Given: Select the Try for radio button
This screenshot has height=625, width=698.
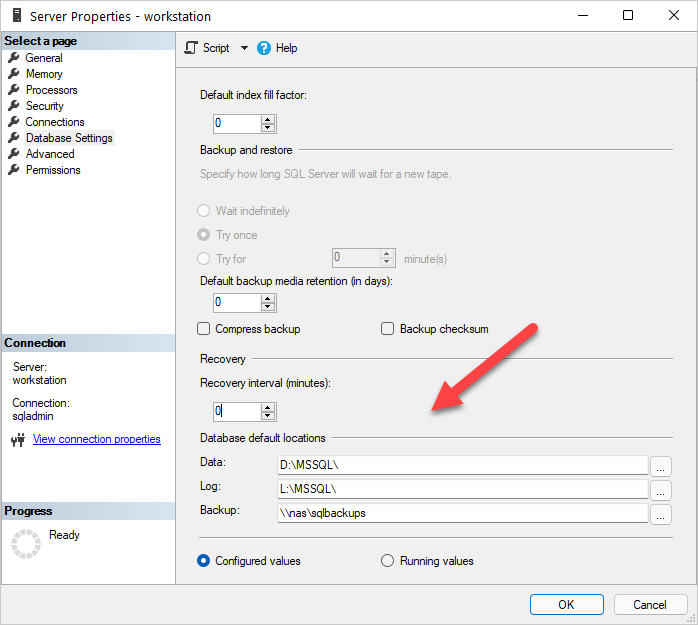Looking at the screenshot, I should click(203, 259).
